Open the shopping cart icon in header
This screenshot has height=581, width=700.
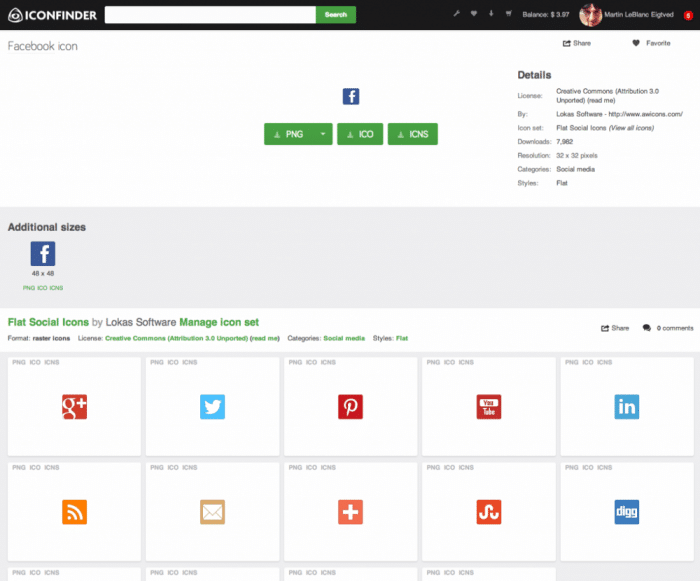(509, 14)
